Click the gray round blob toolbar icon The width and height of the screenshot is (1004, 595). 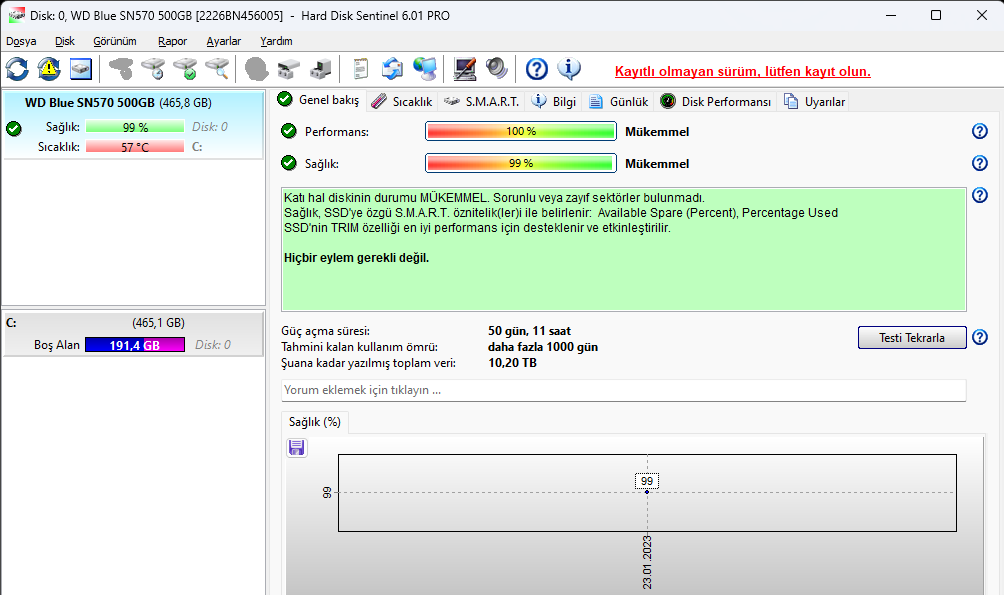click(257, 69)
